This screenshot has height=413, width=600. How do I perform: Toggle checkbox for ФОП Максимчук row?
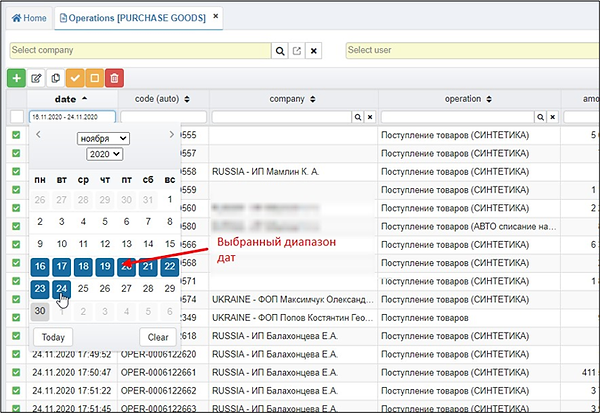(x=16, y=299)
